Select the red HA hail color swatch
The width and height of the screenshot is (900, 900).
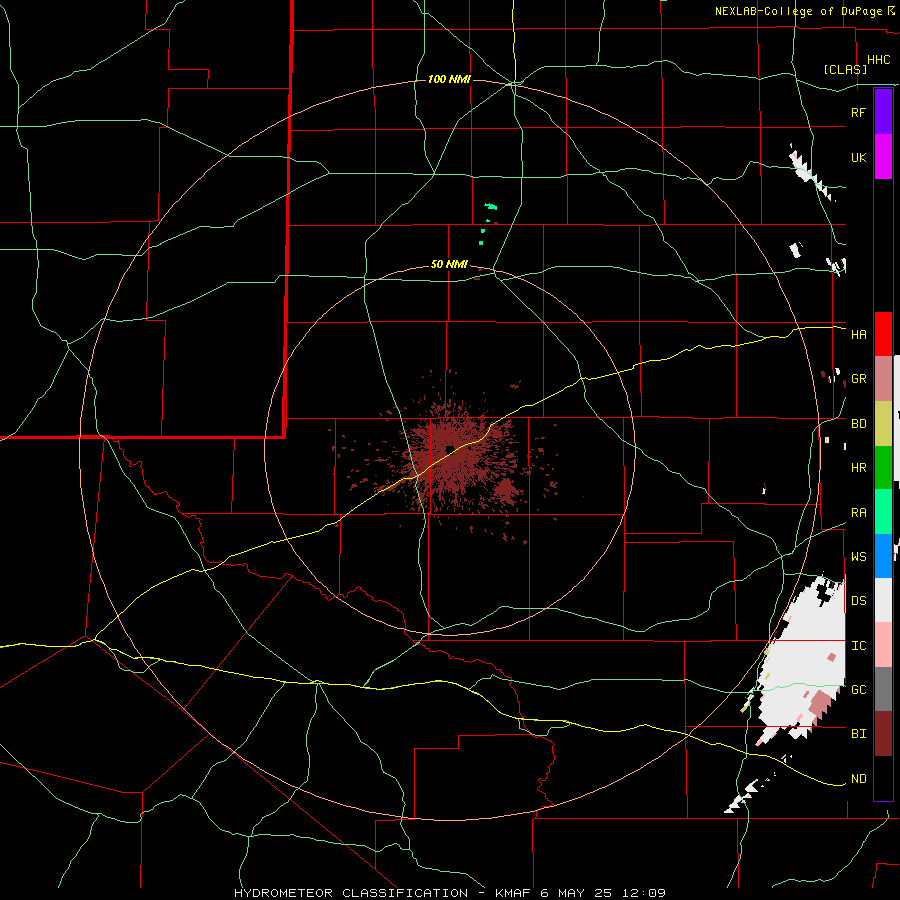point(883,334)
